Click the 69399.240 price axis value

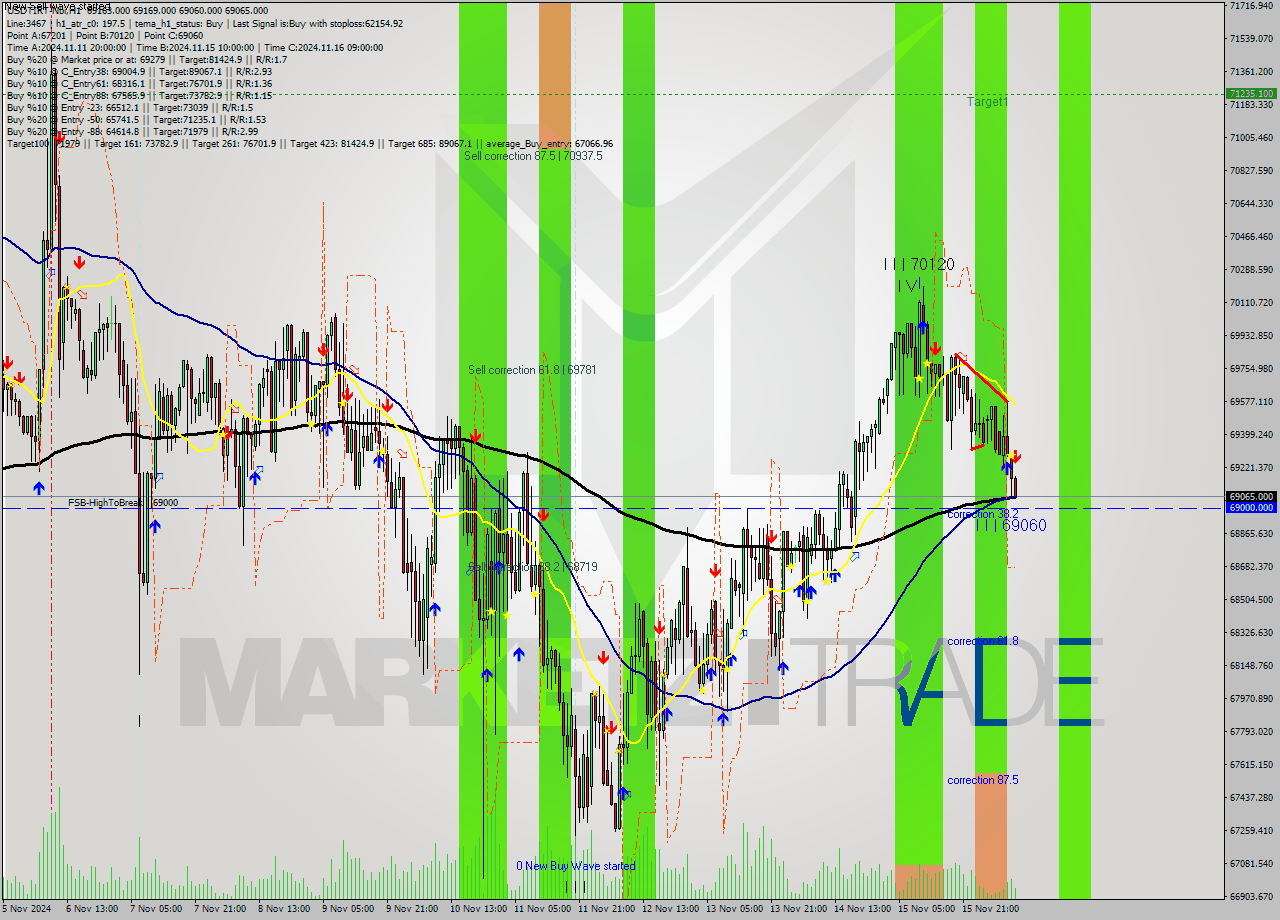point(1251,434)
